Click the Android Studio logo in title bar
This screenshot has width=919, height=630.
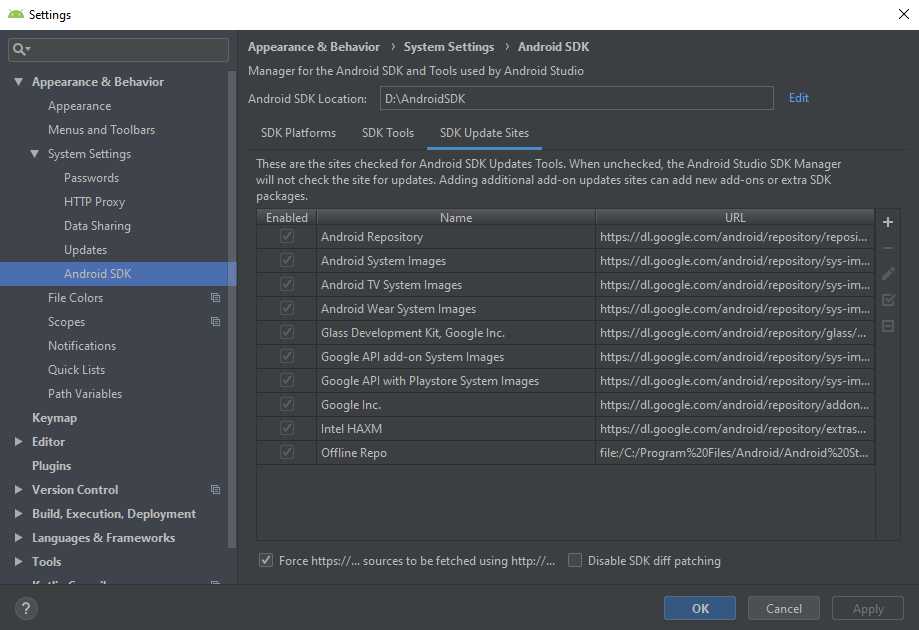(16, 14)
